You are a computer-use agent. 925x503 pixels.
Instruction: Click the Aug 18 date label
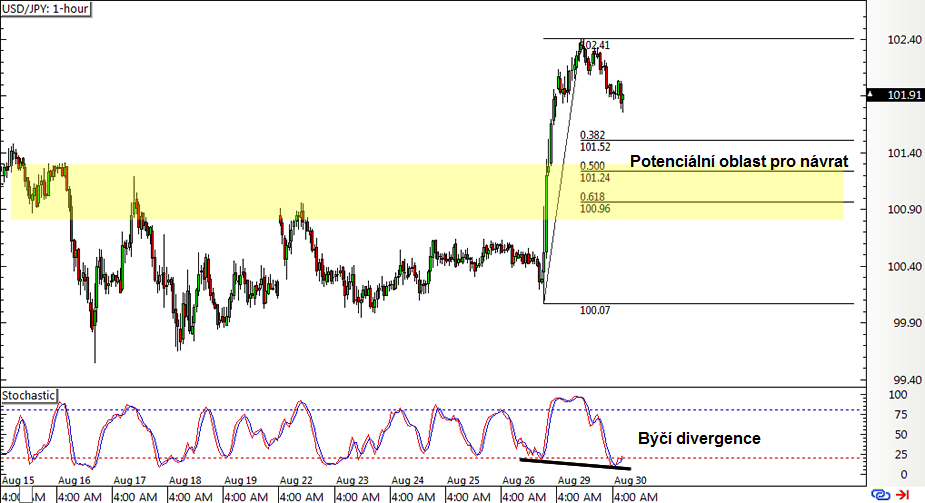pos(185,481)
